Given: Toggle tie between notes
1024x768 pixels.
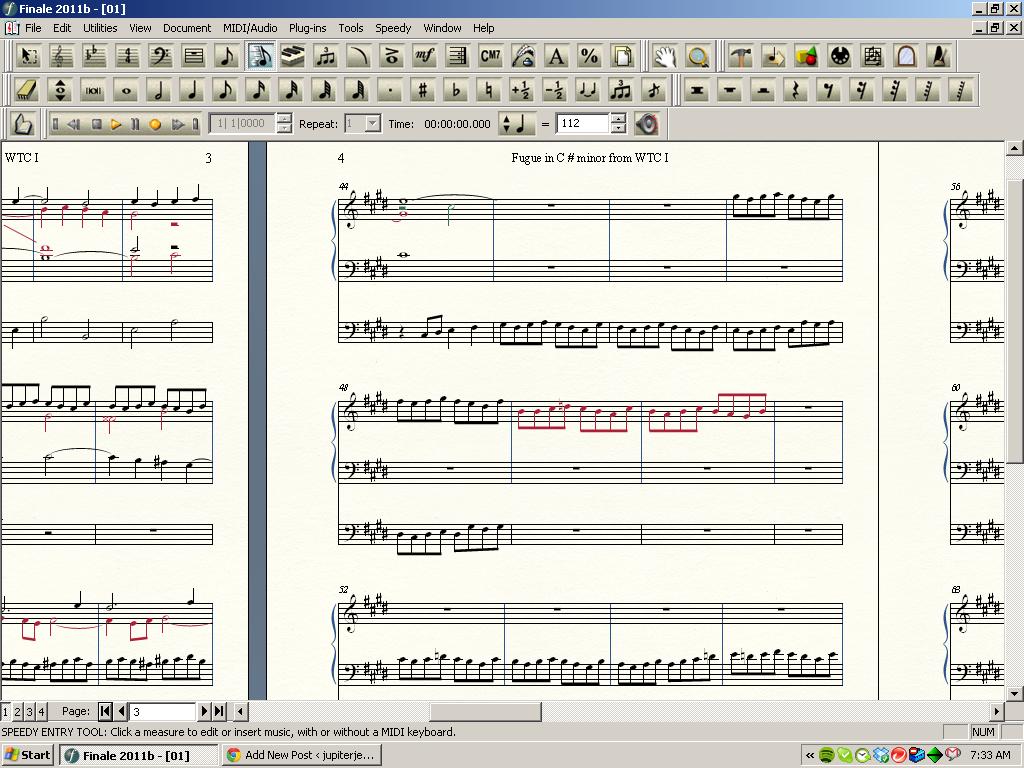Looking at the screenshot, I should coord(588,90).
